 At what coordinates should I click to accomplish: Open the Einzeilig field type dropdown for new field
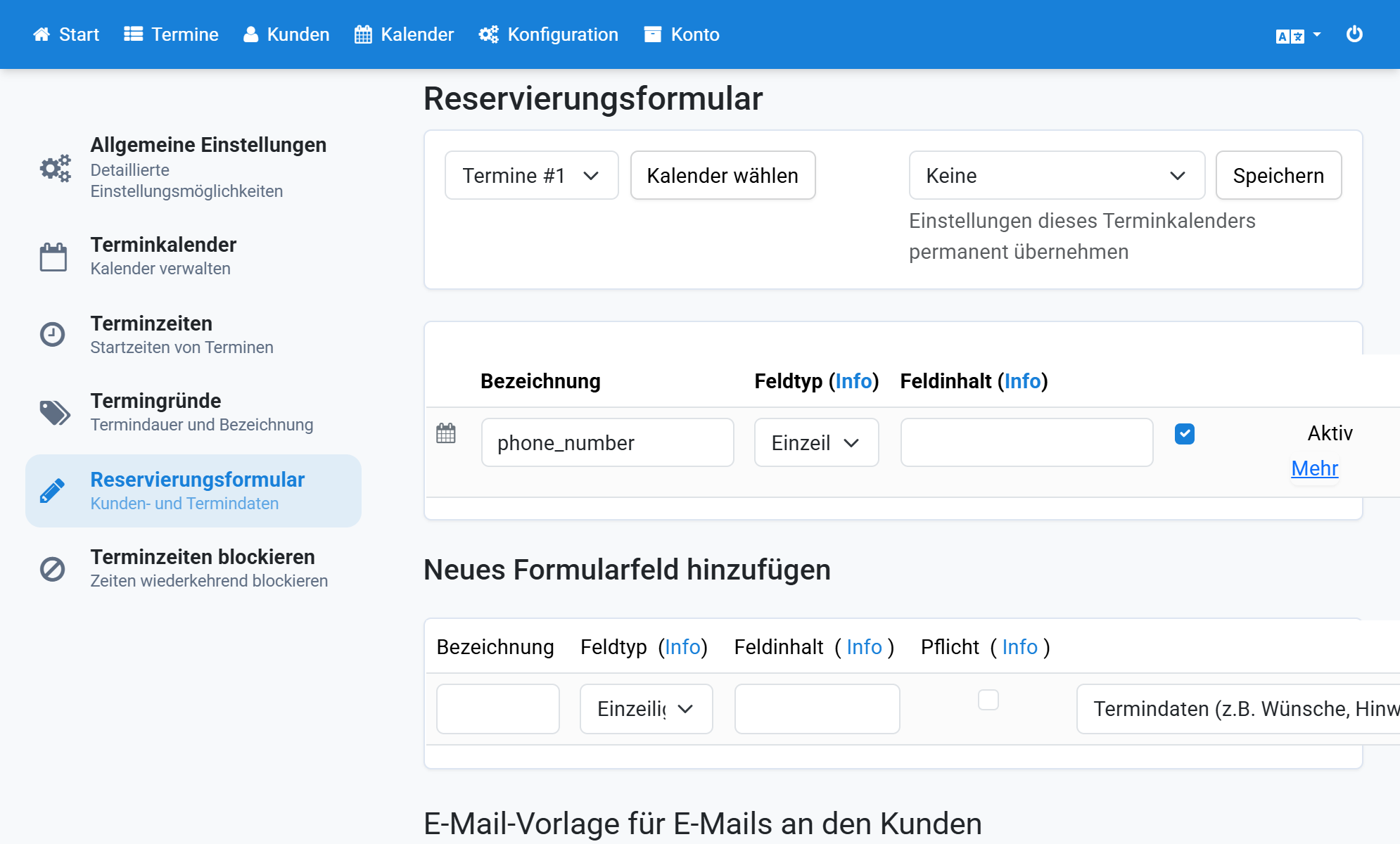pyautogui.click(x=647, y=709)
